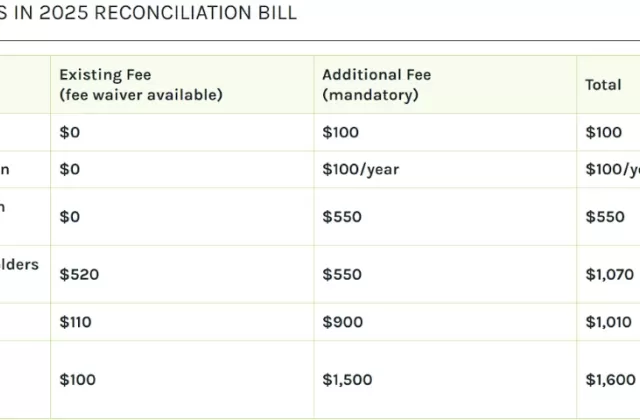Click the '(fee waiver available)' subheader text
The width and height of the screenshot is (640, 420).
(140, 95)
